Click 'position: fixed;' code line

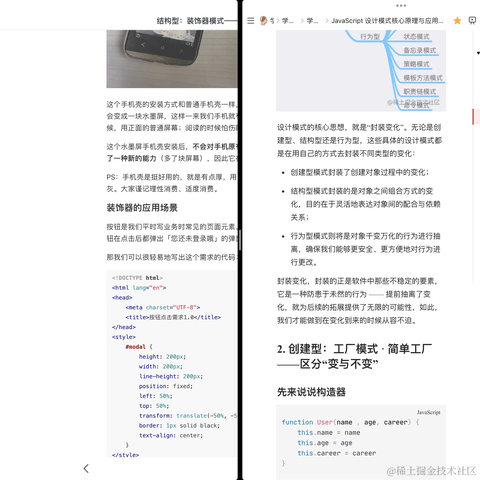pyautogui.click(x=166, y=386)
